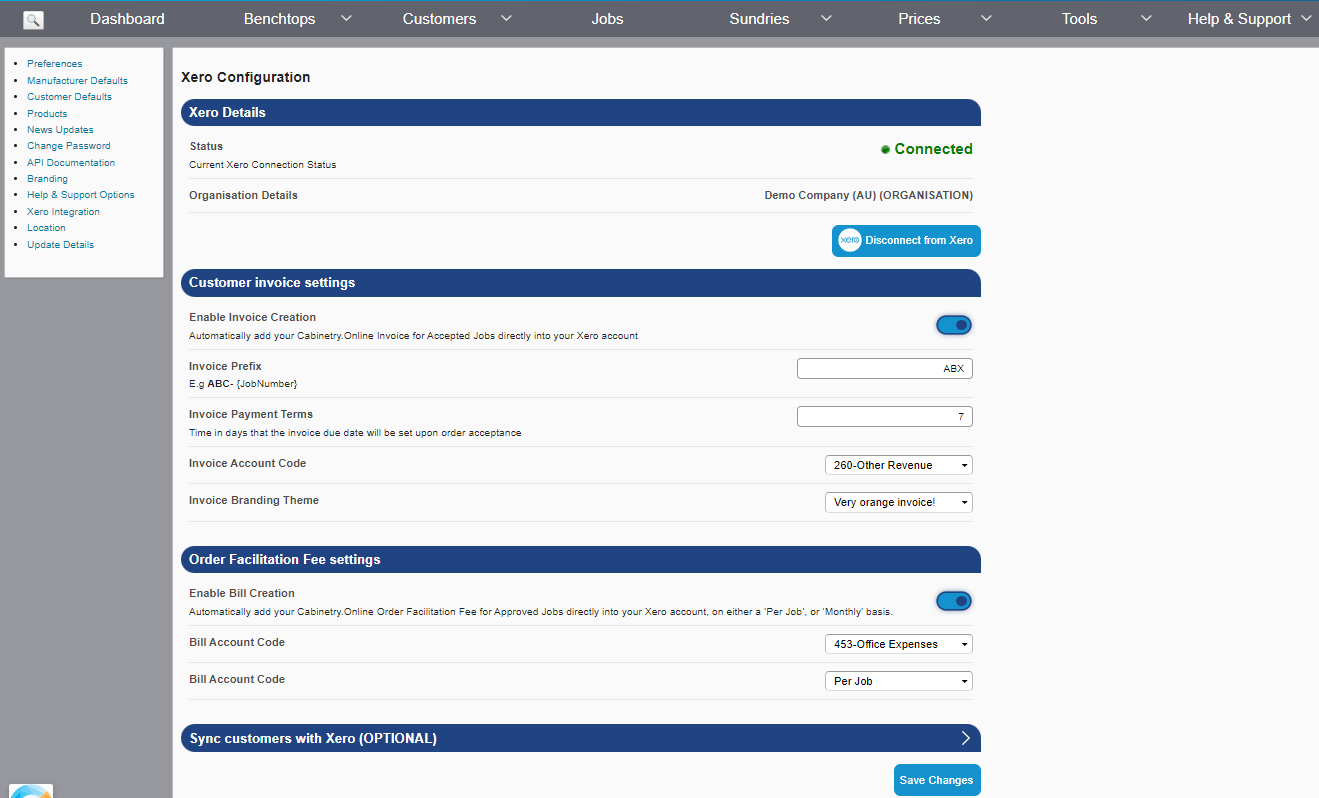Open Invoice Account Code dropdown
1319x798 pixels.
[899, 465]
